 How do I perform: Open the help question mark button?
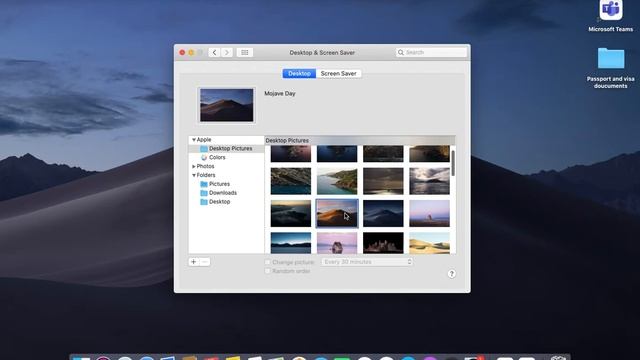click(x=451, y=274)
